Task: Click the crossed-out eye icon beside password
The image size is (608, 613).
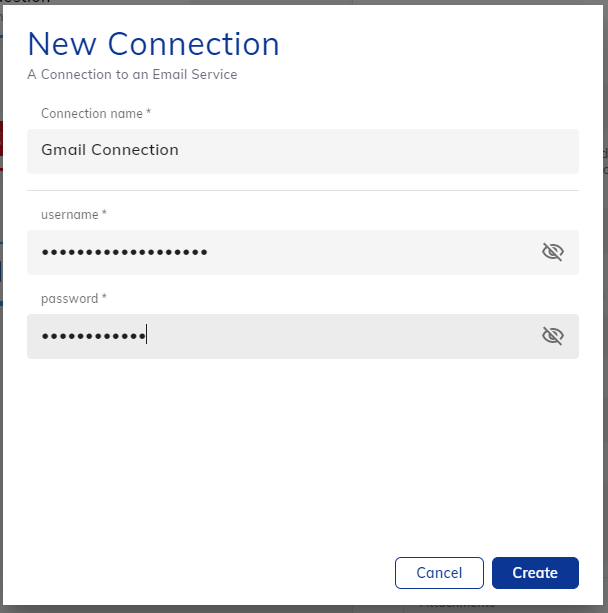Action: [x=552, y=336]
